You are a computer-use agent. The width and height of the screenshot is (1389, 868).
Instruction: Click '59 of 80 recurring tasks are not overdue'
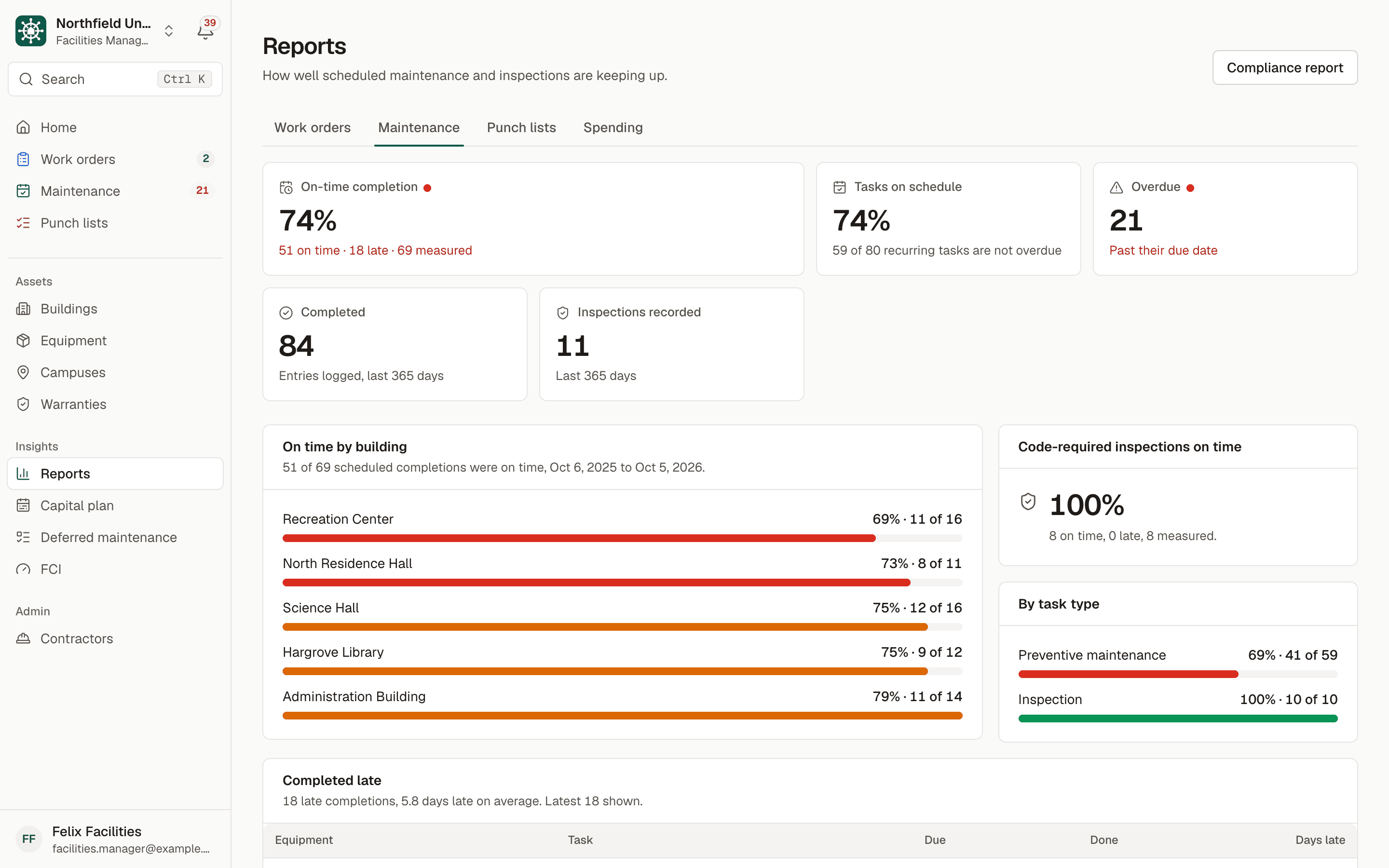pyautogui.click(x=946, y=250)
